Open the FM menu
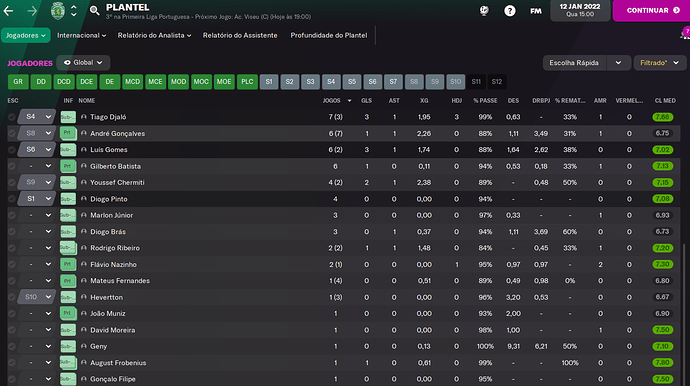 536,11
